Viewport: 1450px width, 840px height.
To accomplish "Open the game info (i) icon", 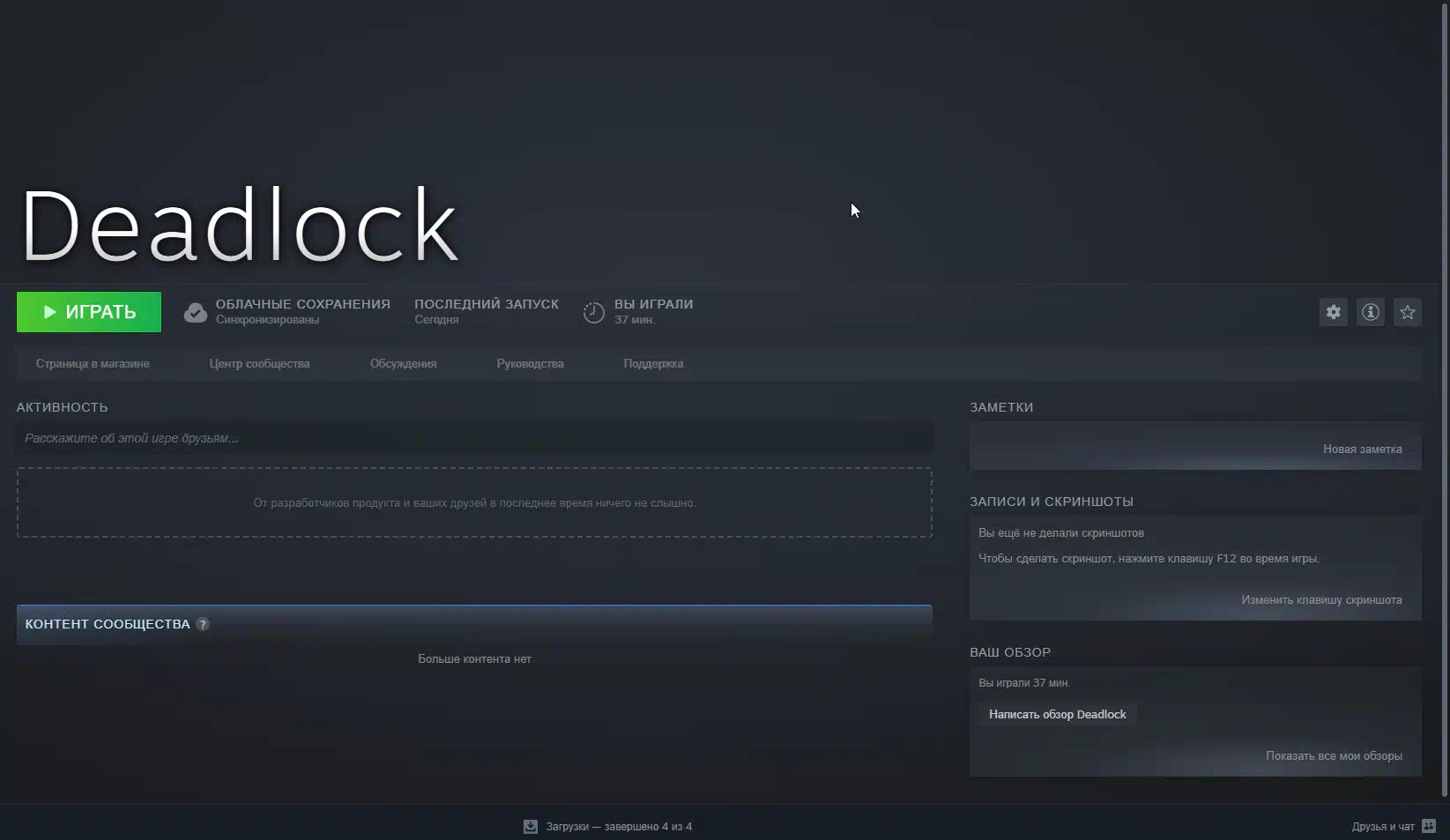I will point(1371,312).
